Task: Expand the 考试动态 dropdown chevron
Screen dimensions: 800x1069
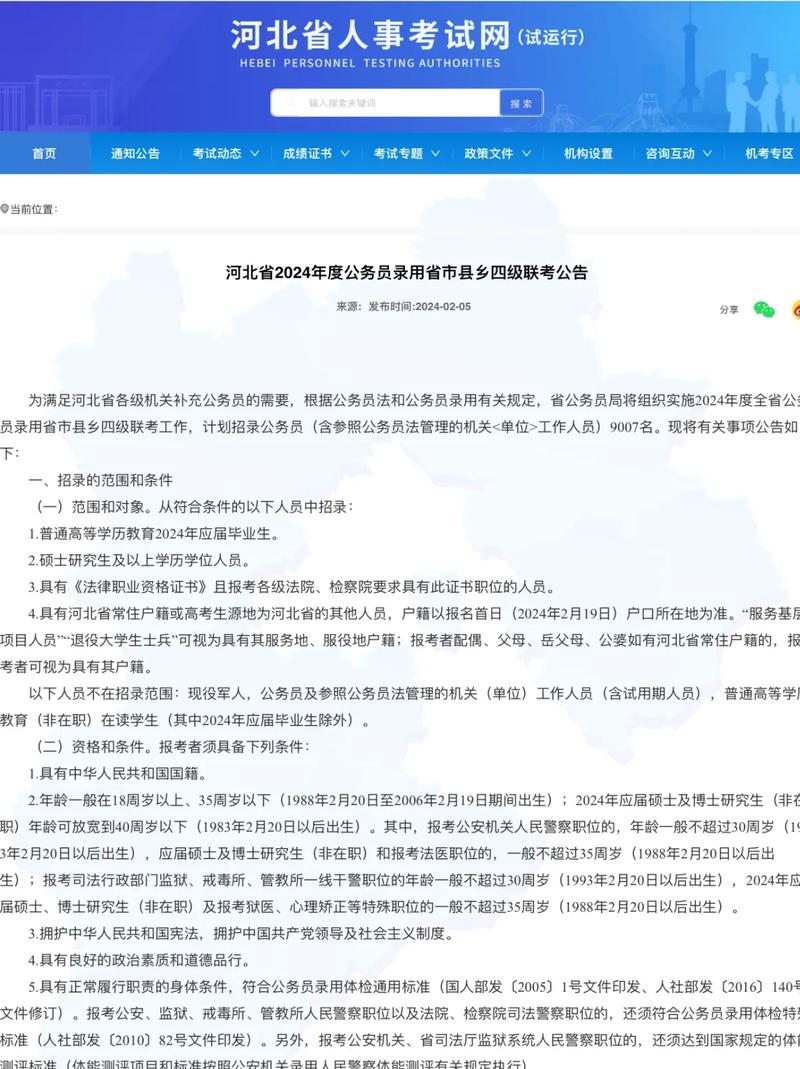Action: (254, 153)
